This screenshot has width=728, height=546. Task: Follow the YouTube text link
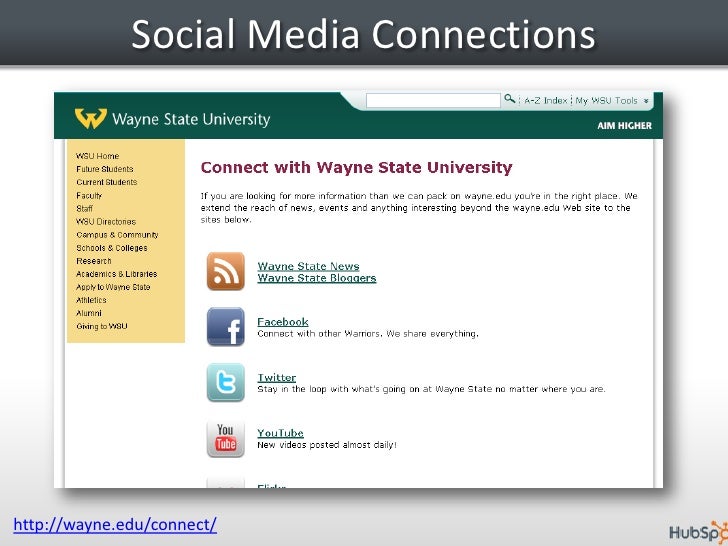click(x=280, y=433)
